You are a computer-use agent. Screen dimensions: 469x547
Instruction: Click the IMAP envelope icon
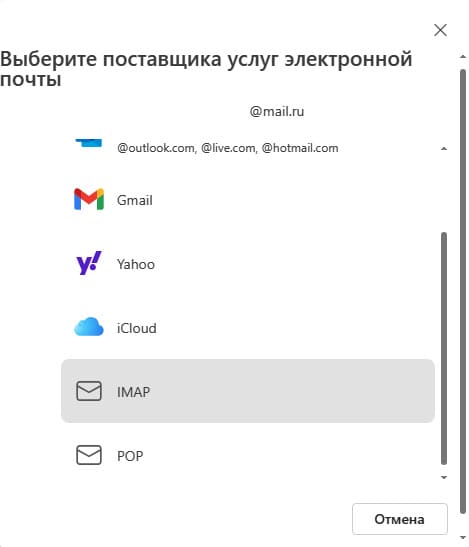click(89, 391)
